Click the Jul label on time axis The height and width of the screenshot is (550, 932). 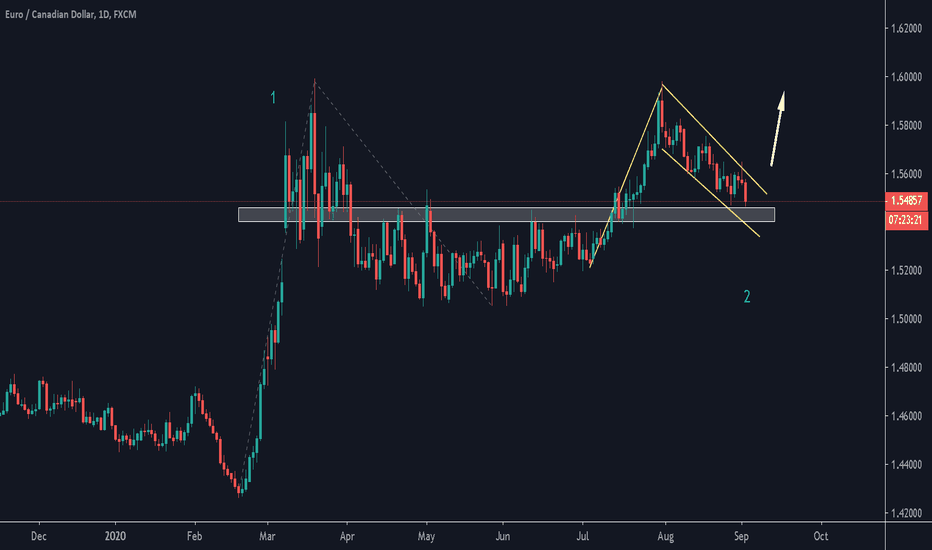pyautogui.click(x=582, y=536)
